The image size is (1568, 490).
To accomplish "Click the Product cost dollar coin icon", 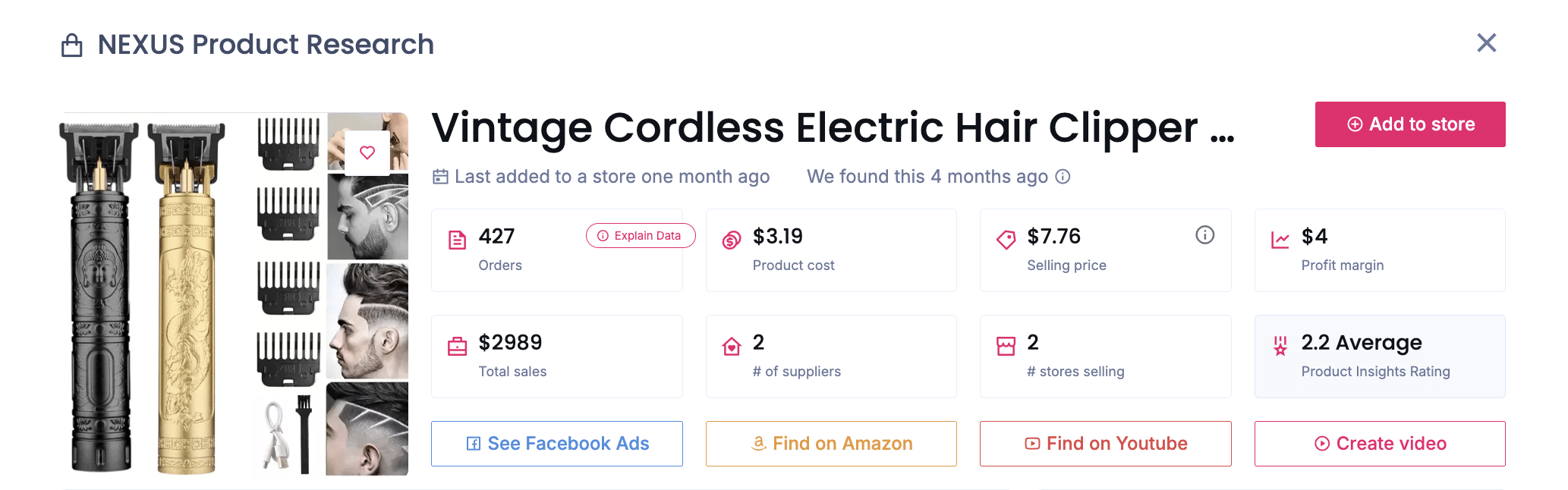I will coord(731,238).
